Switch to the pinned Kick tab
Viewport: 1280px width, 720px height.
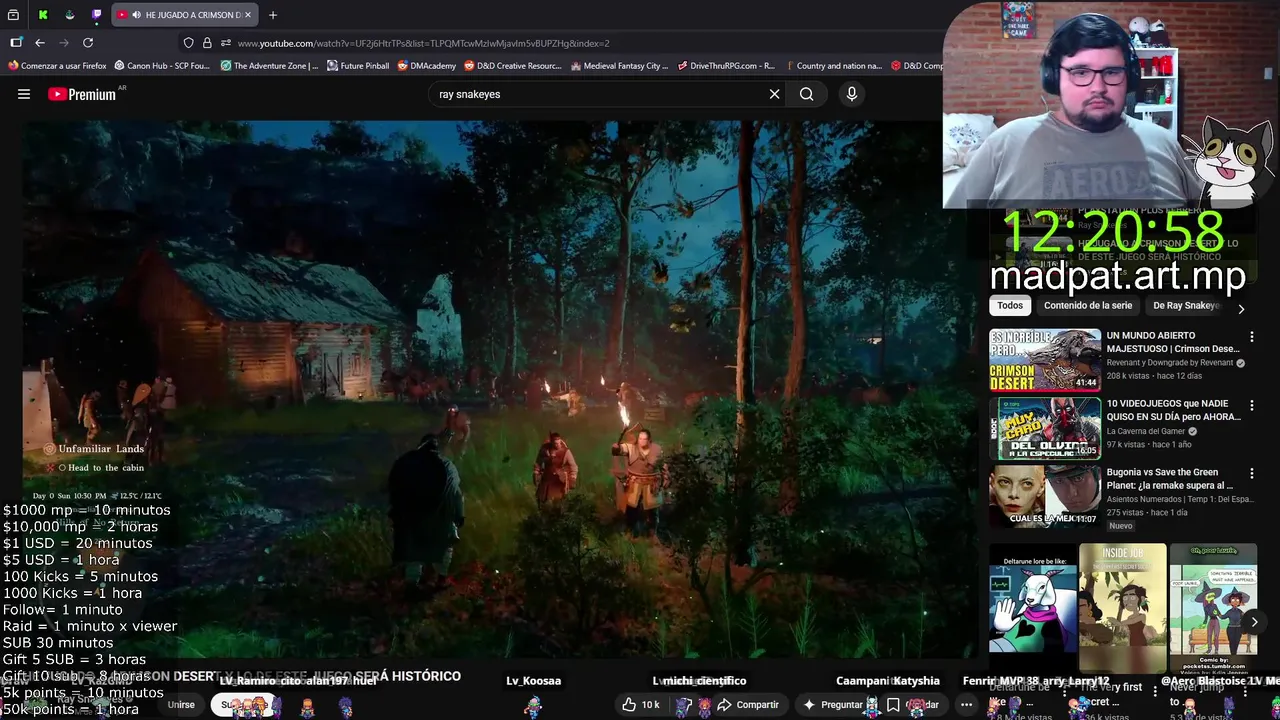43,15
